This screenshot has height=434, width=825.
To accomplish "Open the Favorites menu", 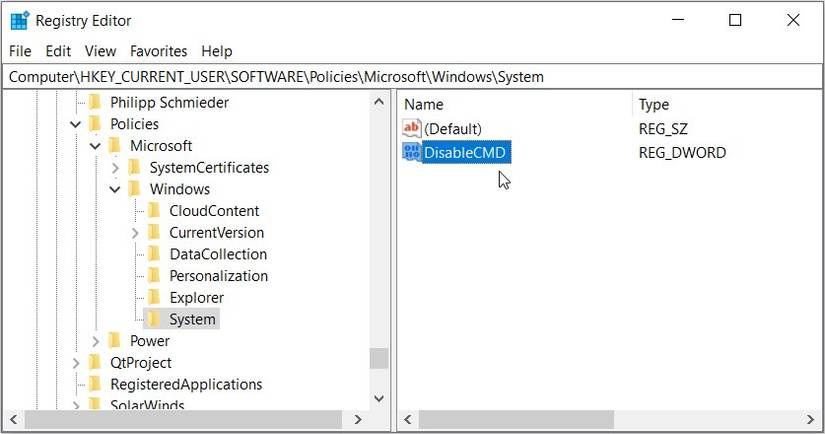I will tap(158, 51).
